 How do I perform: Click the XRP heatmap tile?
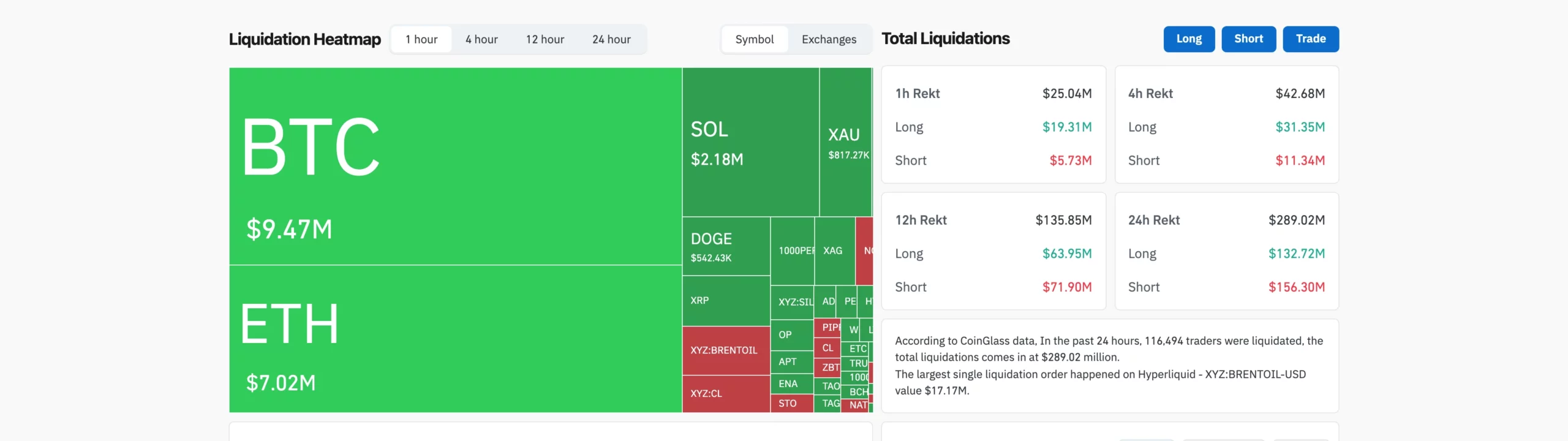[726, 301]
